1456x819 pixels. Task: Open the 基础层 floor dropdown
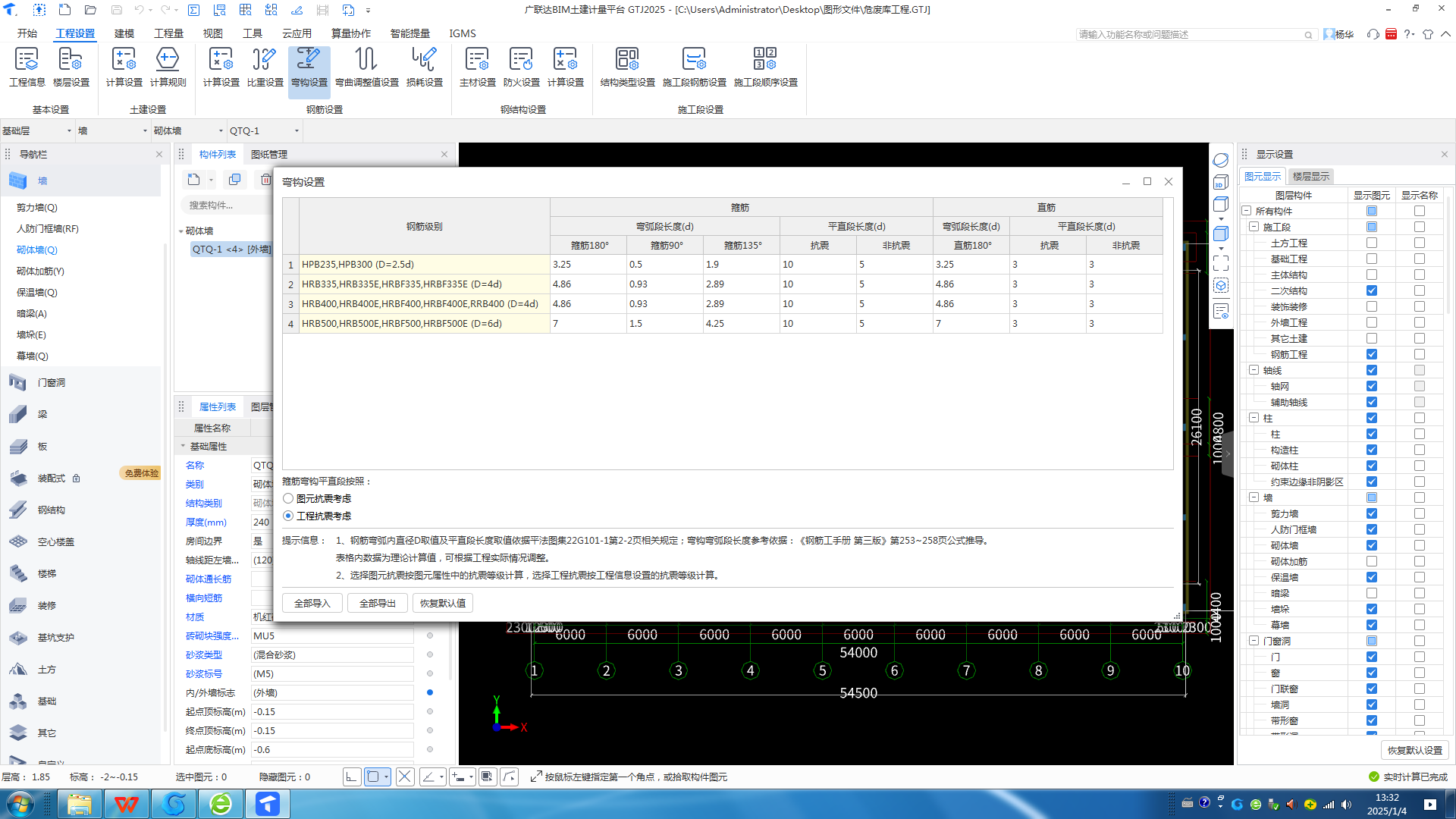(37, 130)
